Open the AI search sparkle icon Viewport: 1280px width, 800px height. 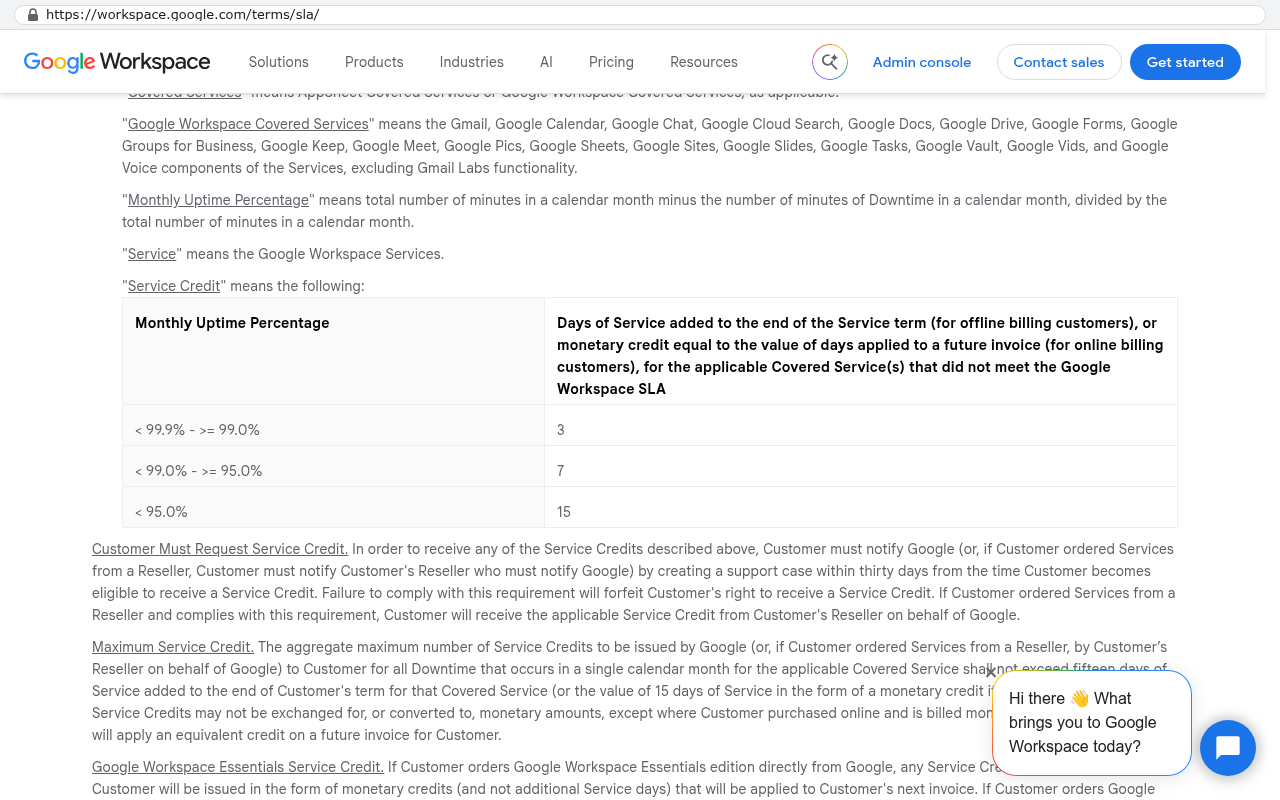[x=830, y=62]
